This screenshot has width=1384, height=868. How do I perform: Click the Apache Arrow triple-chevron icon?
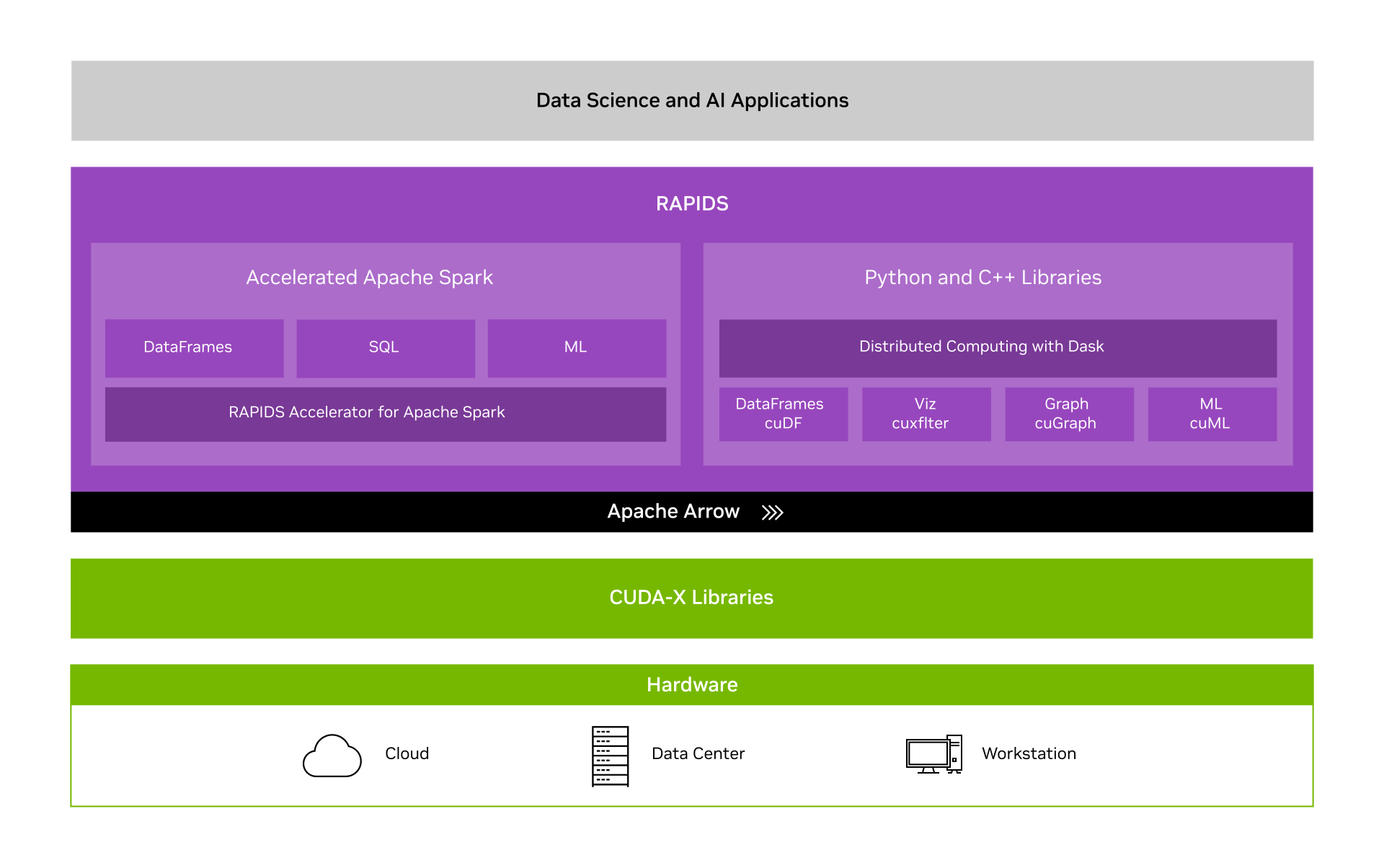coord(772,513)
